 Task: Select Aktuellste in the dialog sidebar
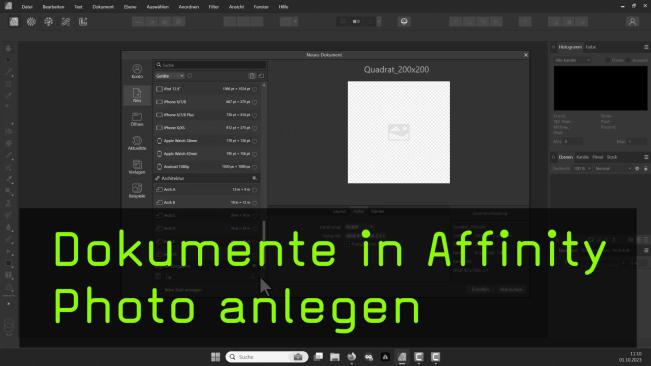[137, 143]
